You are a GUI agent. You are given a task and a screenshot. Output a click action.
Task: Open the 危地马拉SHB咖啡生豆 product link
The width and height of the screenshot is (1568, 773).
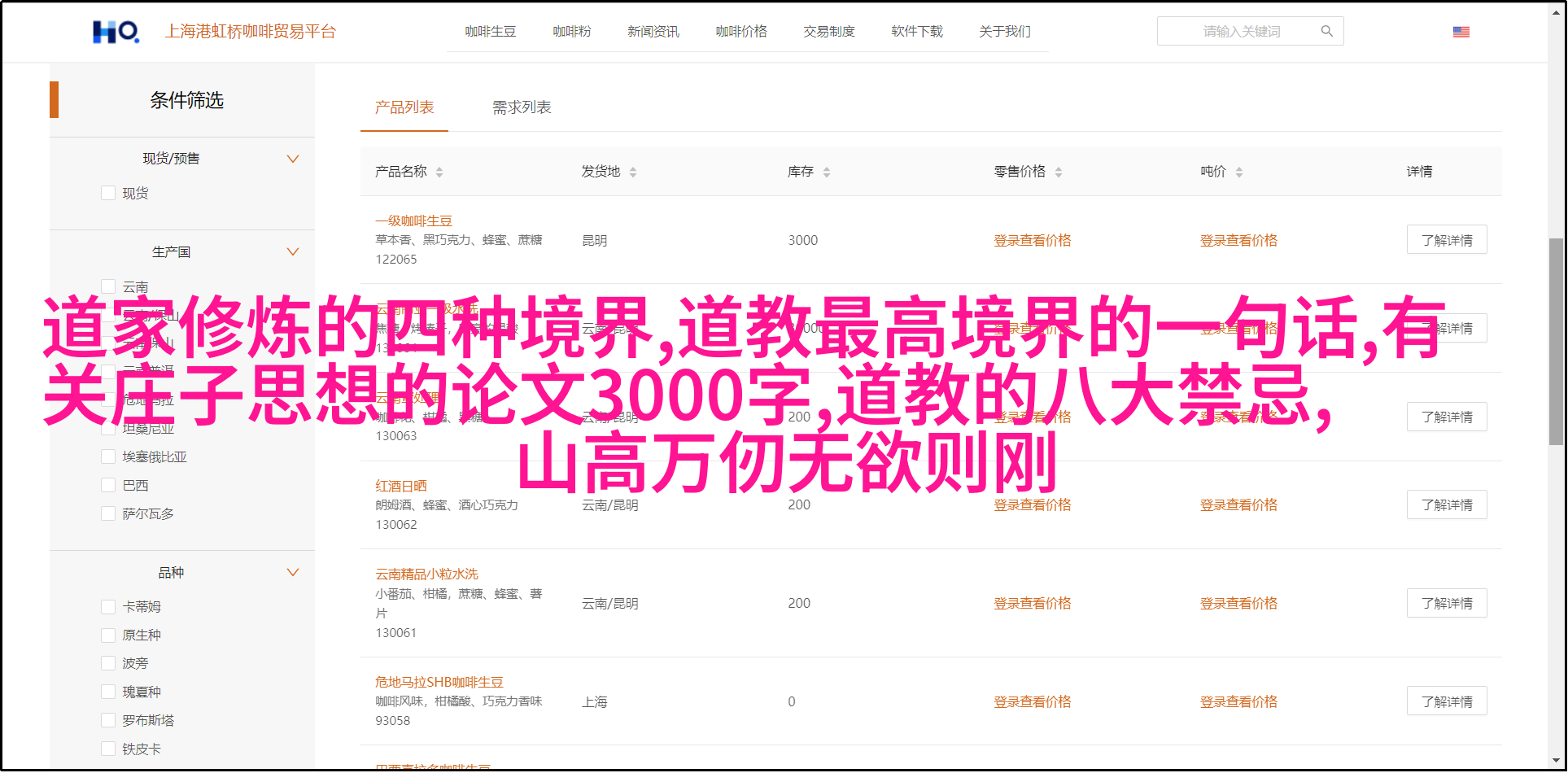[439, 682]
